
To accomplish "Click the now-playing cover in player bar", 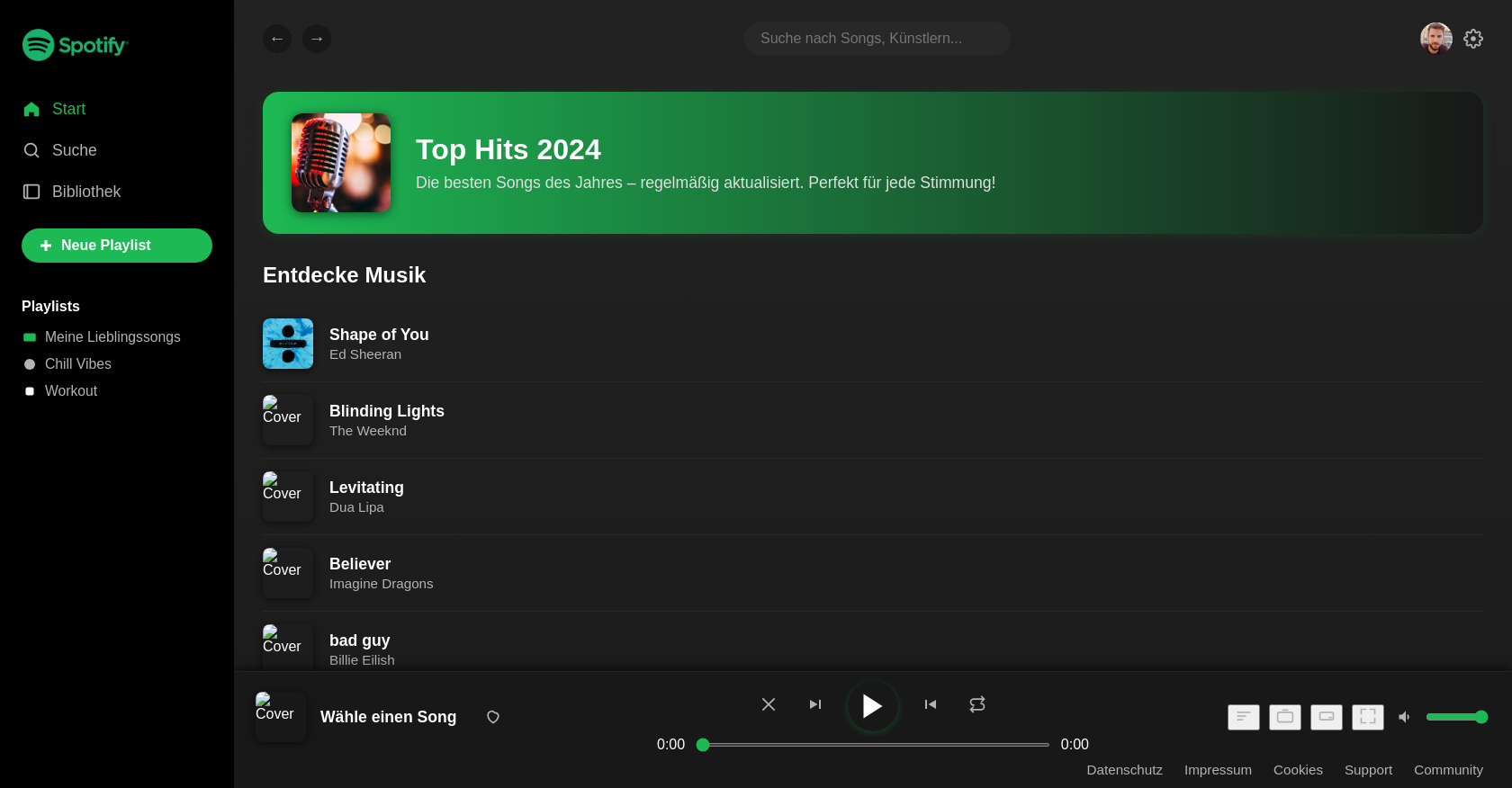I will 281,717.
